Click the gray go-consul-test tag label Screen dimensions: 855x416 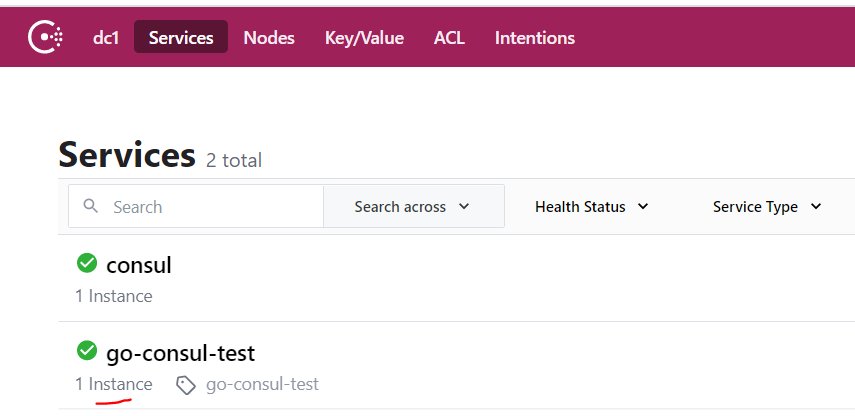tap(262, 384)
